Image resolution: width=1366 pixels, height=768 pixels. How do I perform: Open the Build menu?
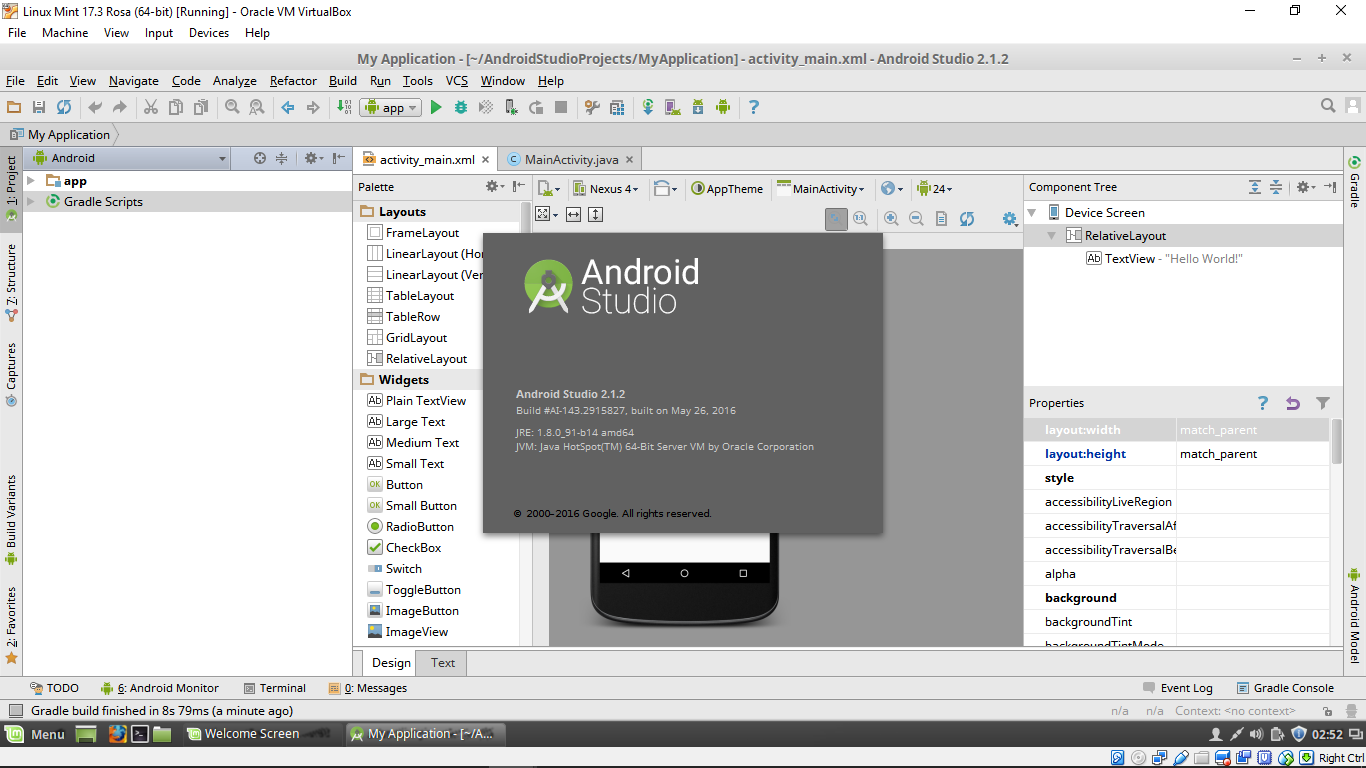[343, 81]
